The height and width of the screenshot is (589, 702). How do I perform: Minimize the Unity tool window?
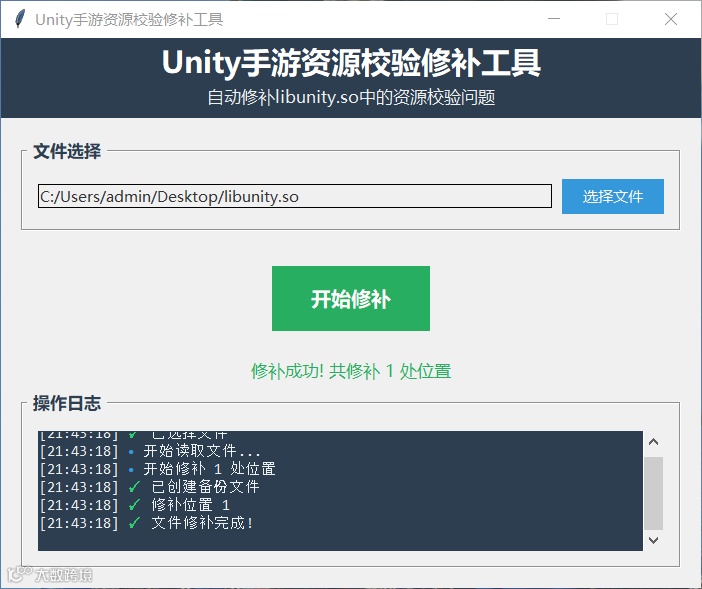coord(554,19)
